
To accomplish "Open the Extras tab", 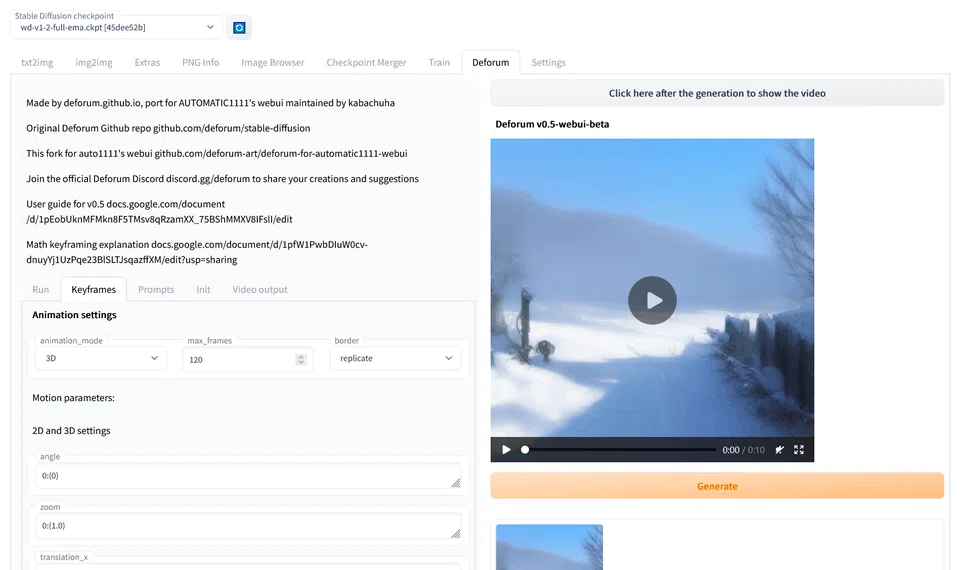I will (147, 62).
